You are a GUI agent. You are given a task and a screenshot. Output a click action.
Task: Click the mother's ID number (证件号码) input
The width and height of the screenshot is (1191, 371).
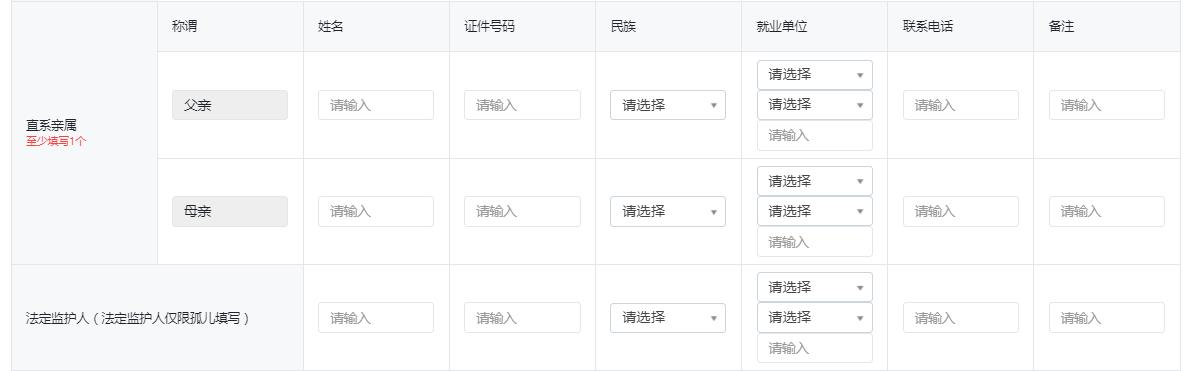pyautogui.click(x=522, y=211)
